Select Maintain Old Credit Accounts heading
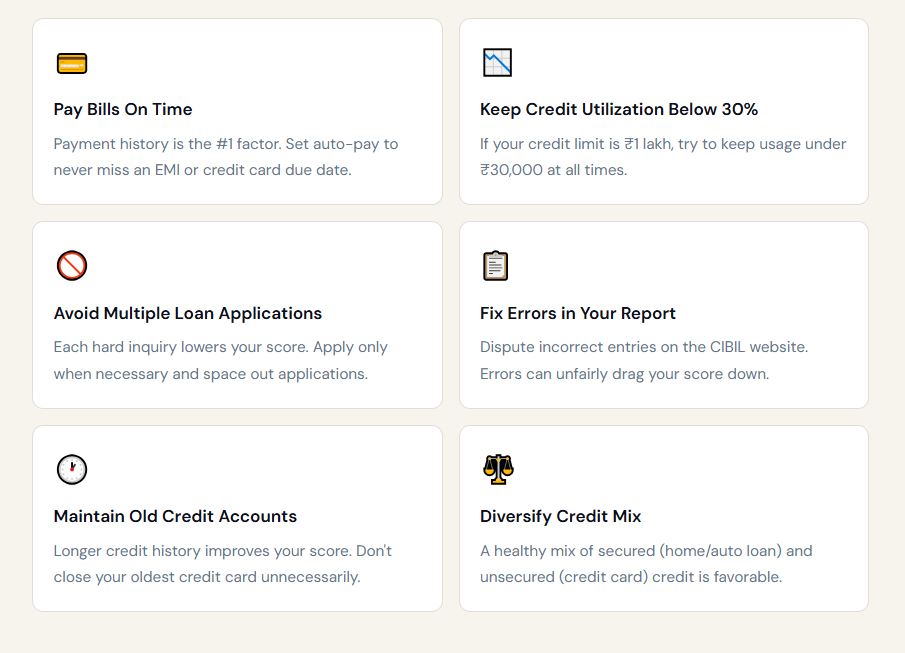 click(175, 516)
